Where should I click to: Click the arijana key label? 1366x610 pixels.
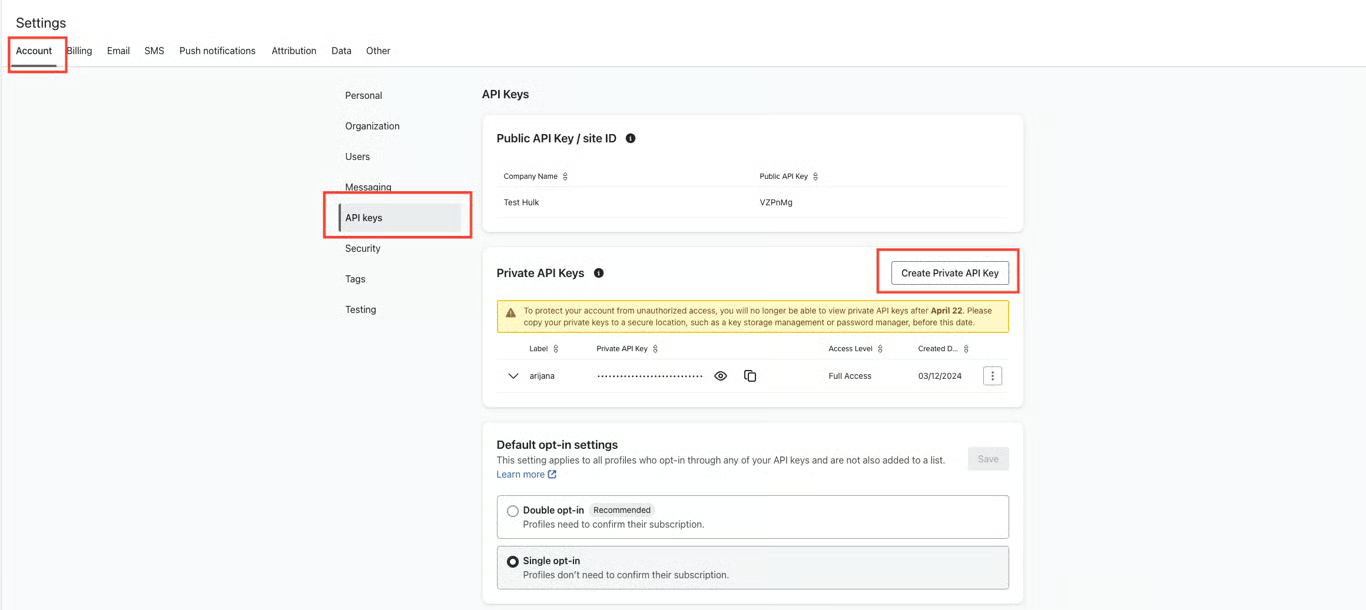coord(542,376)
